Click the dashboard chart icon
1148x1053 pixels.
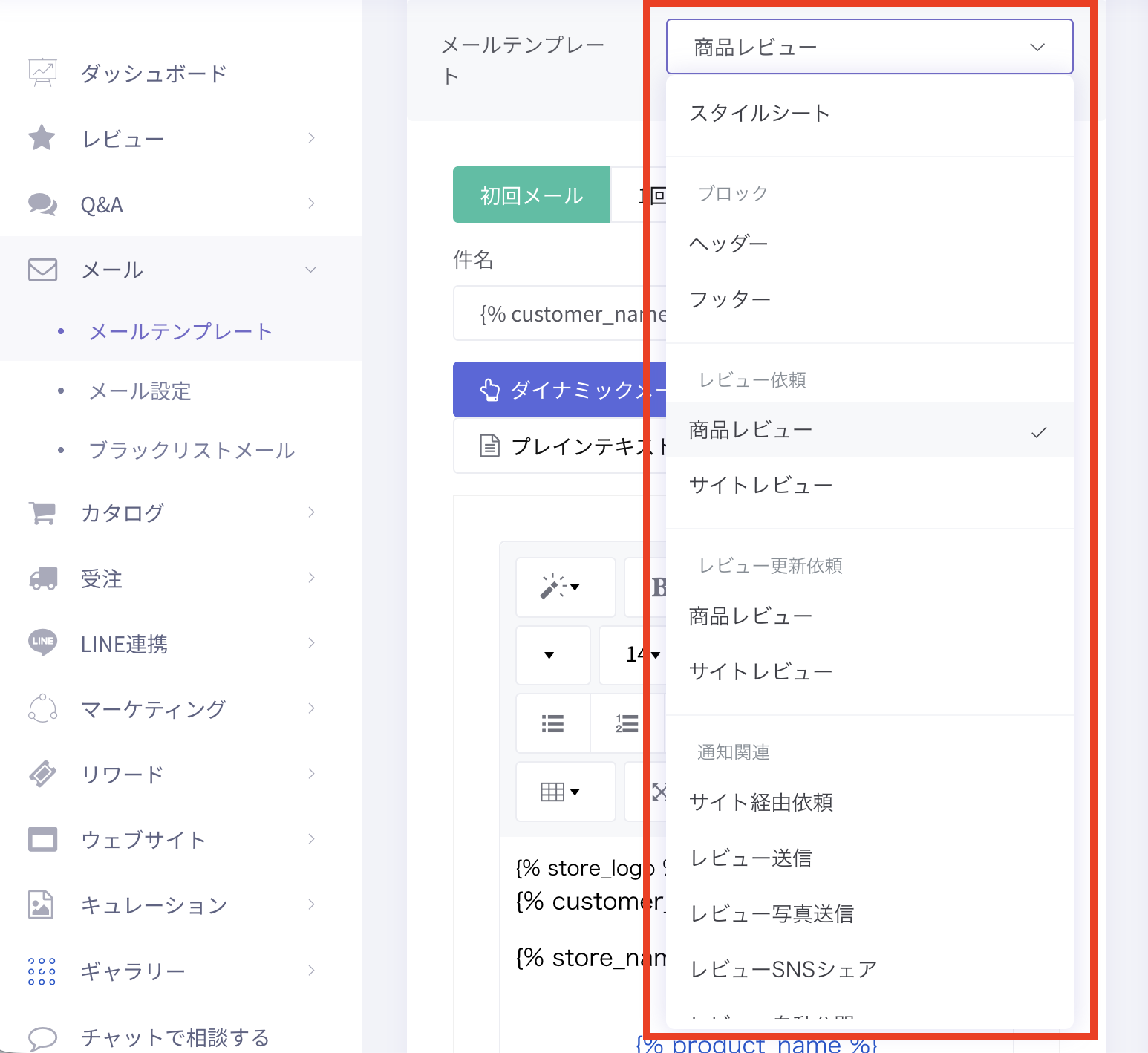[42, 73]
